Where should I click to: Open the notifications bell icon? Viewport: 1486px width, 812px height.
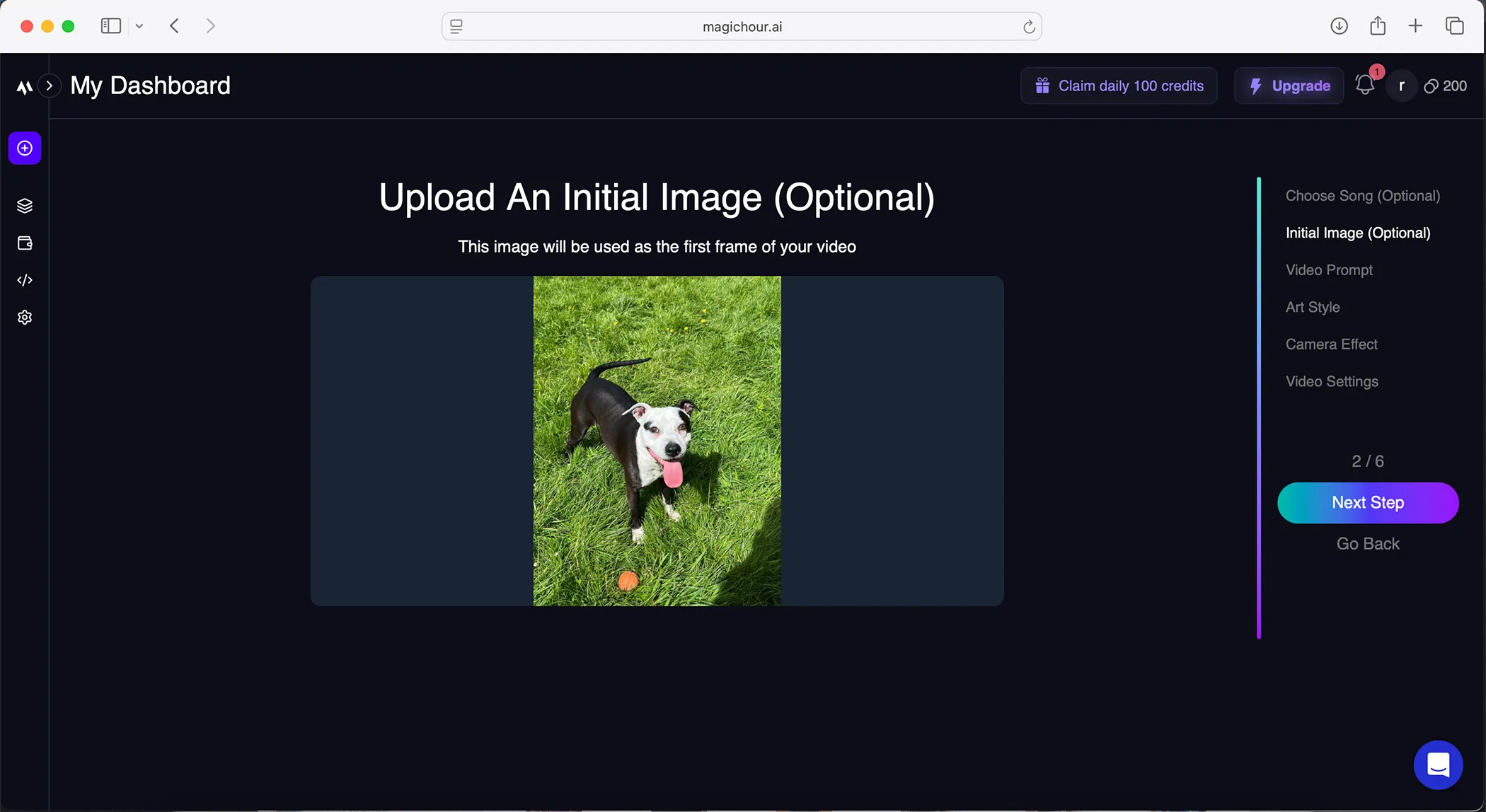(x=1364, y=86)
